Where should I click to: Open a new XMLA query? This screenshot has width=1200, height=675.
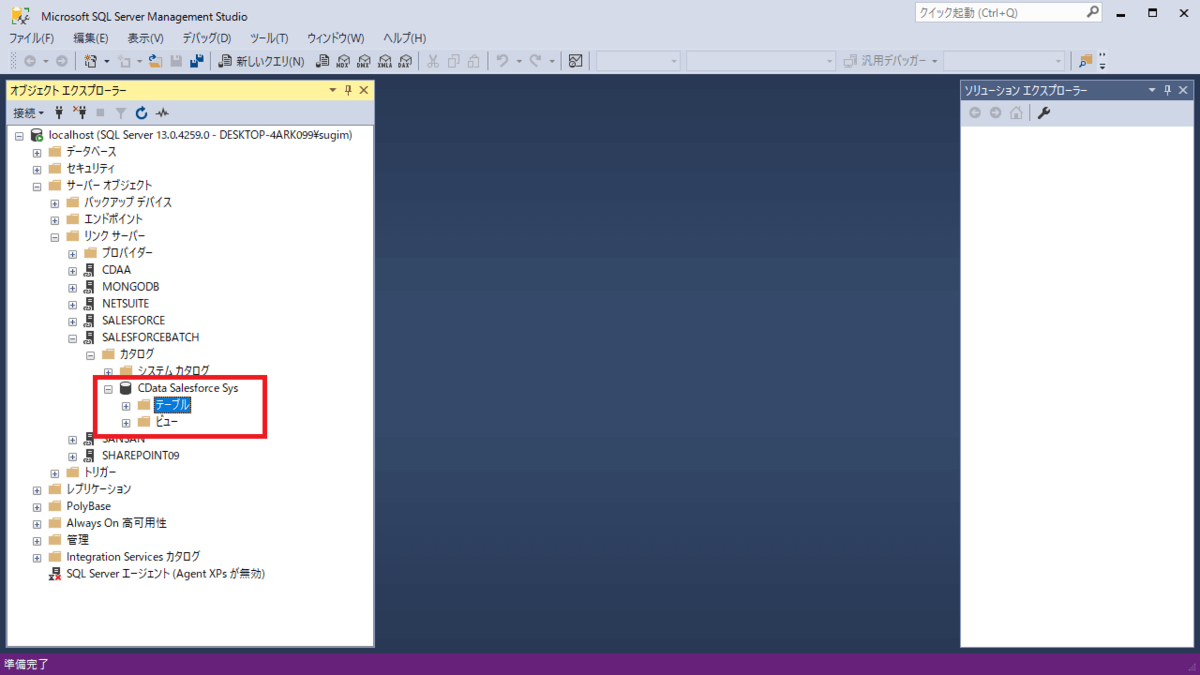384,61
